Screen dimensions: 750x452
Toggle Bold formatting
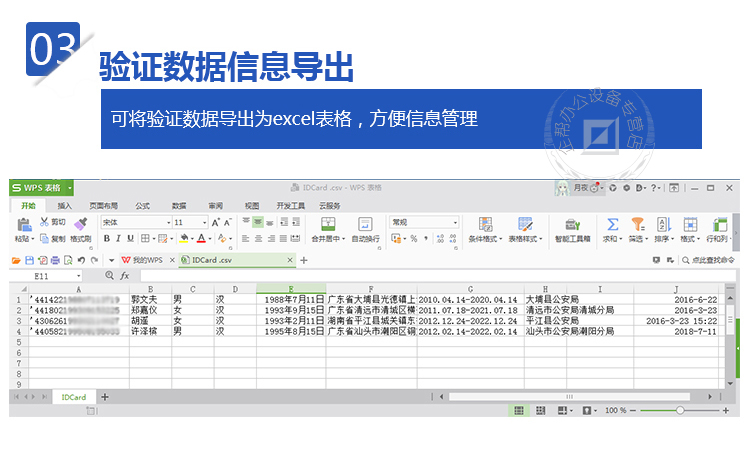105,239
